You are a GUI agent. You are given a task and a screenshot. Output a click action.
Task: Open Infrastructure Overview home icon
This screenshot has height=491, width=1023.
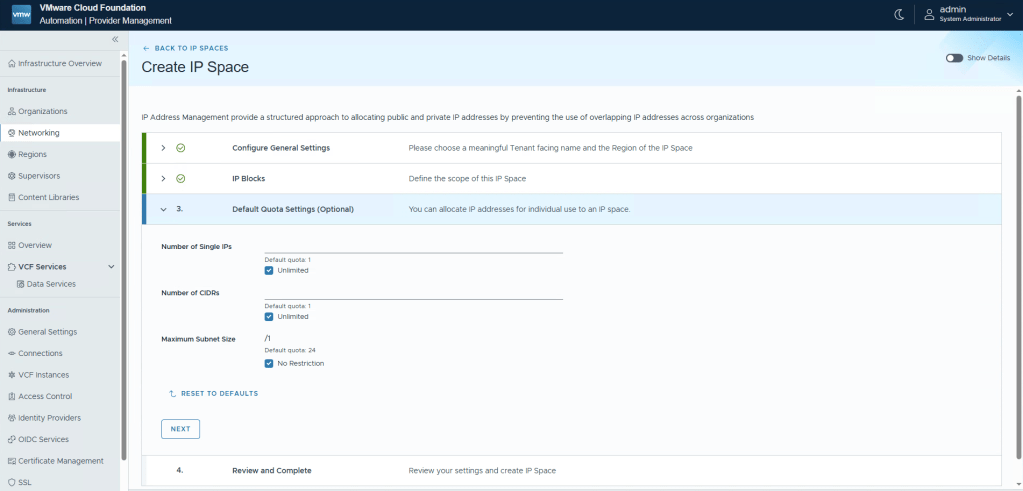(x=12, y=64)
